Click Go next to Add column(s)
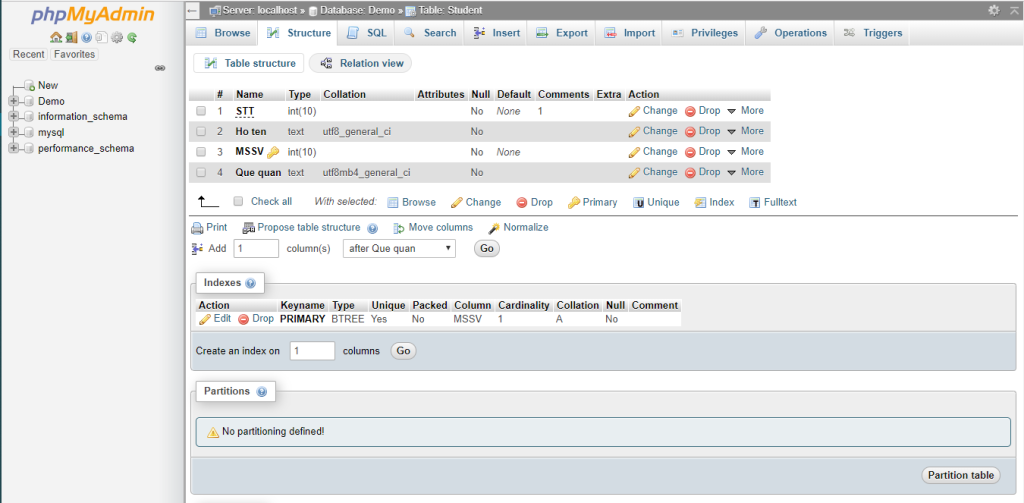Viewport: 1024px width, 503px height. (487, 248)
